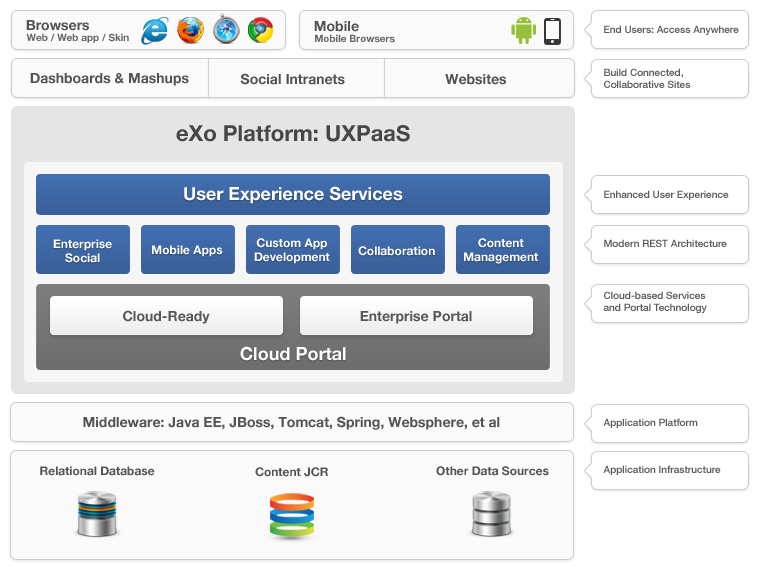The image size is (759, 571).
Task: Select the Social Intranets section
Action: (296, 78)
